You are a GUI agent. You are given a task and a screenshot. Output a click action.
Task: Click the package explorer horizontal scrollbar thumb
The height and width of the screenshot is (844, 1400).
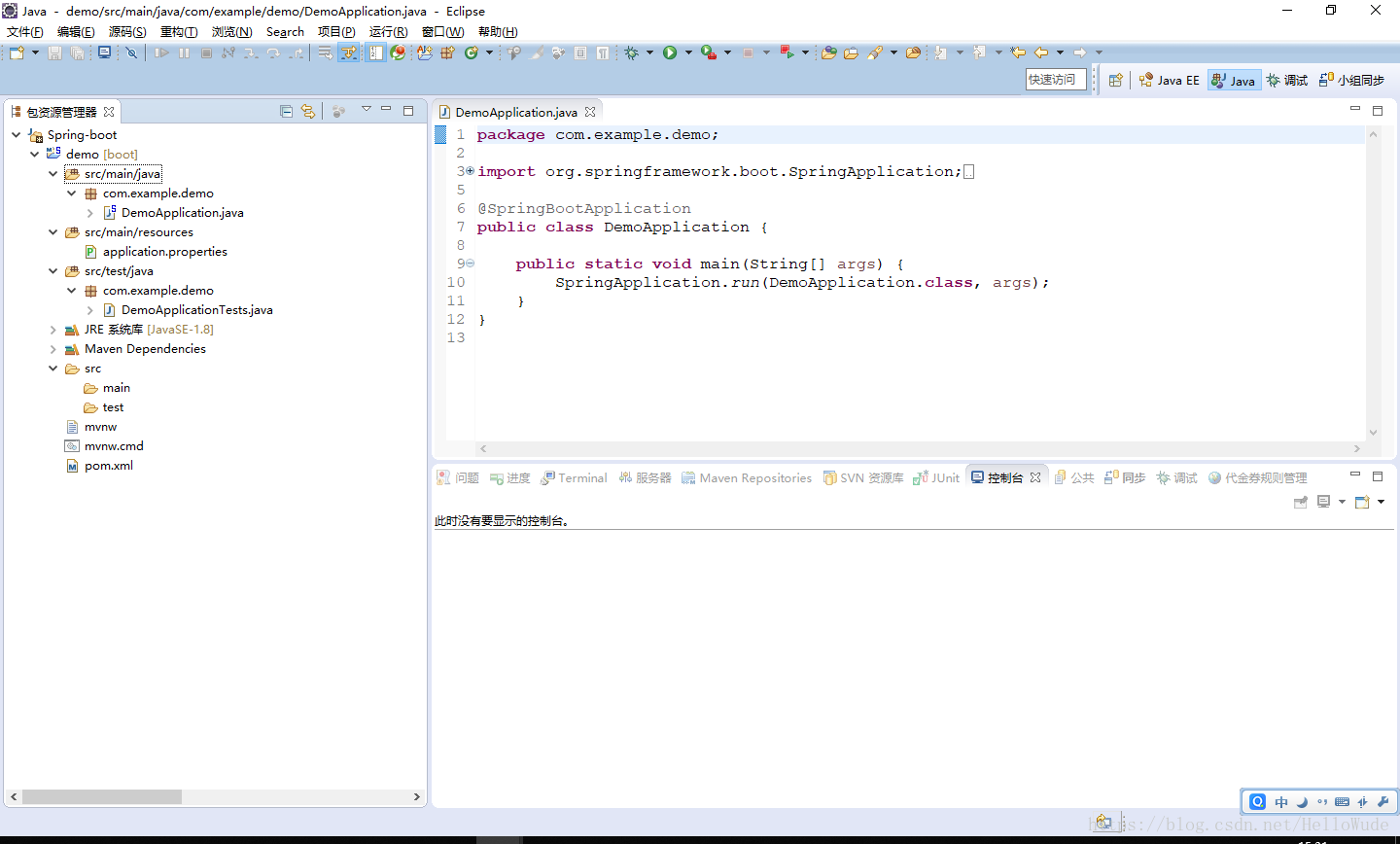102,796
